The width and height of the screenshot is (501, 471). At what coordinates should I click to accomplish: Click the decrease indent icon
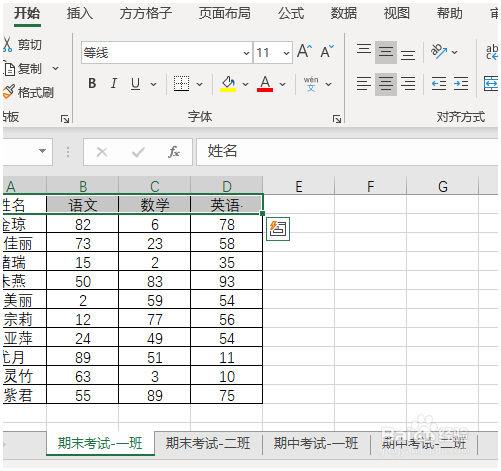(439, 84)
